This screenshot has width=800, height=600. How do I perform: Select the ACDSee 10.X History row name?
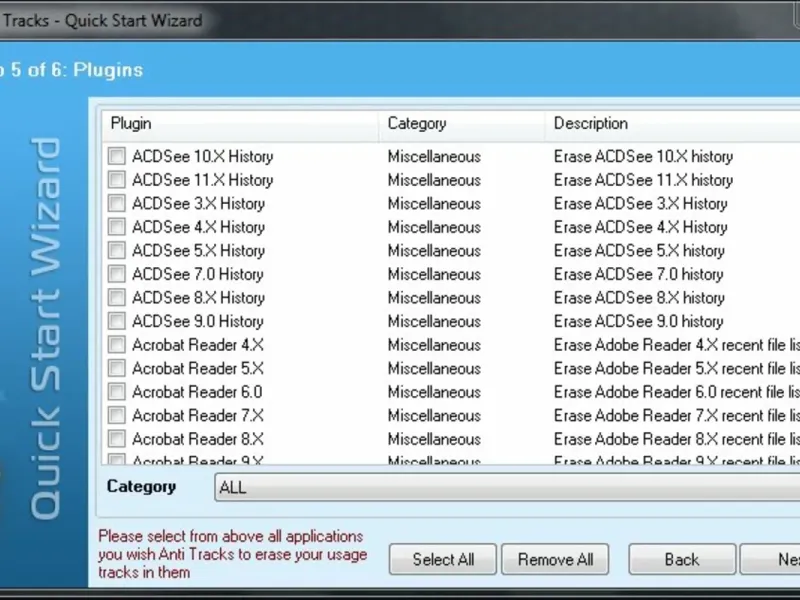pyautogui.click(x=203, y=157)
